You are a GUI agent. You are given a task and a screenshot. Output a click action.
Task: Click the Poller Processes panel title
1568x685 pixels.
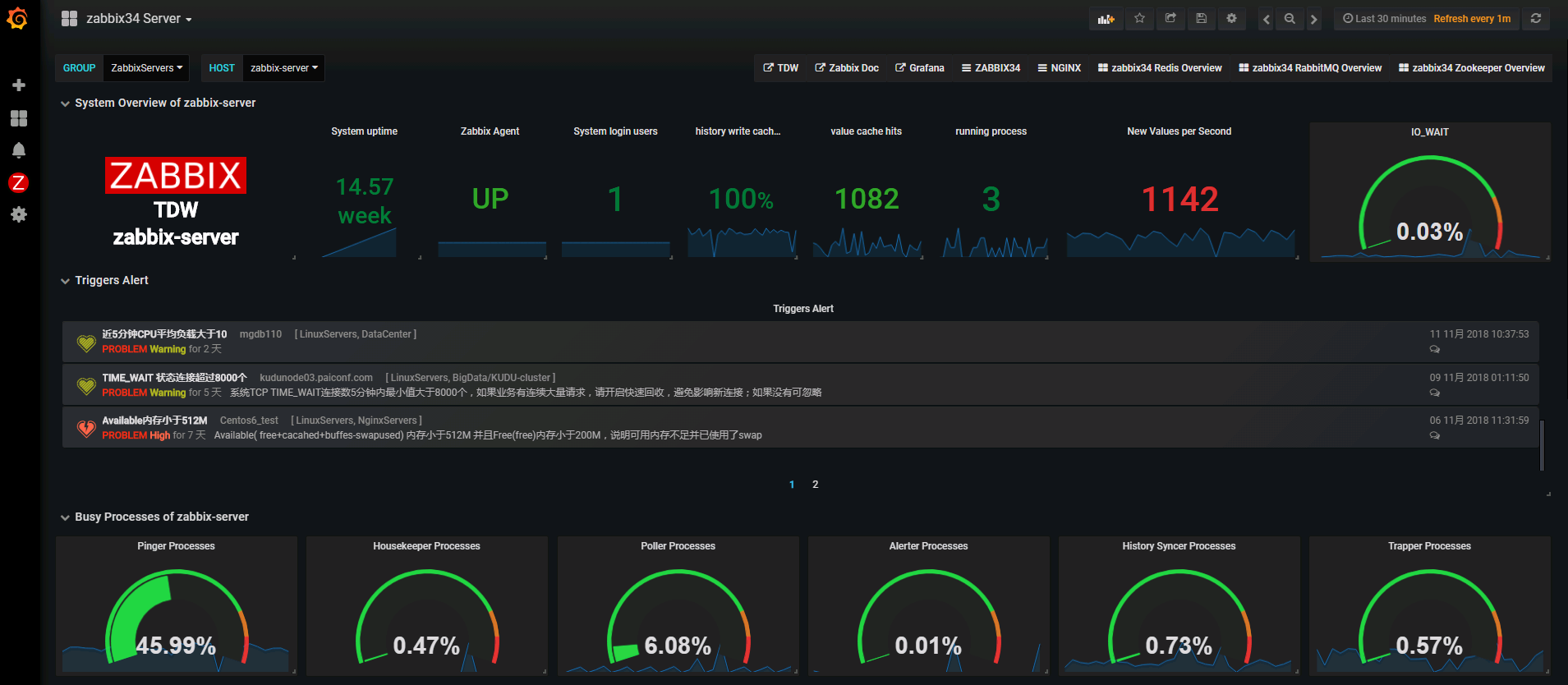678,546
